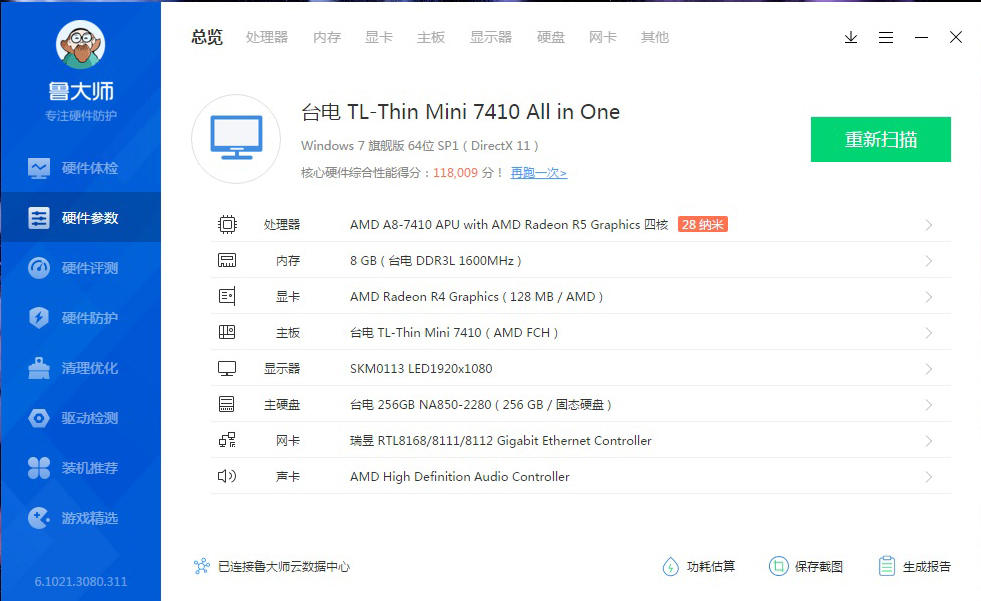Browse 游戏精选 in the sidebar
The width and height of the screenshot is (981, 601).
(80, 517)
